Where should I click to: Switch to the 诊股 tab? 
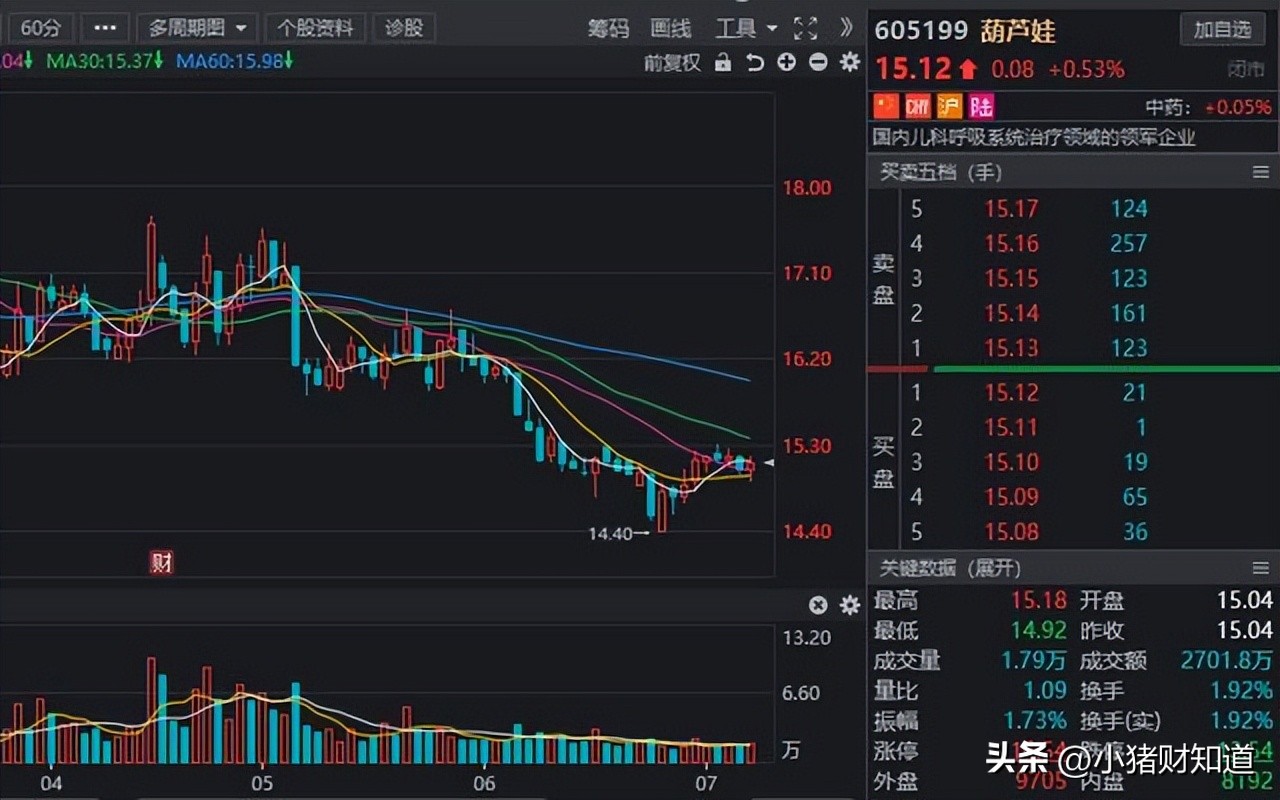[403, 27]
